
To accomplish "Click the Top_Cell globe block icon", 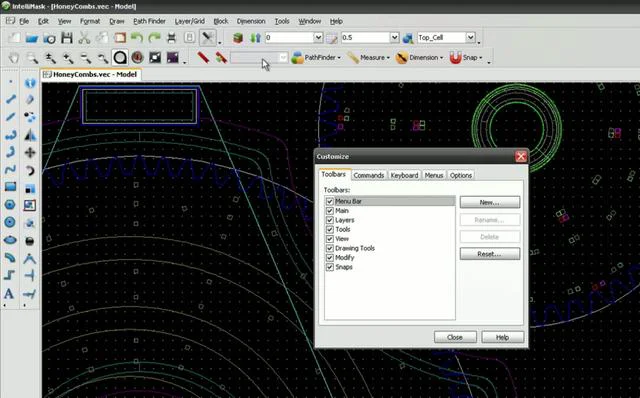I will click(408, 38).
